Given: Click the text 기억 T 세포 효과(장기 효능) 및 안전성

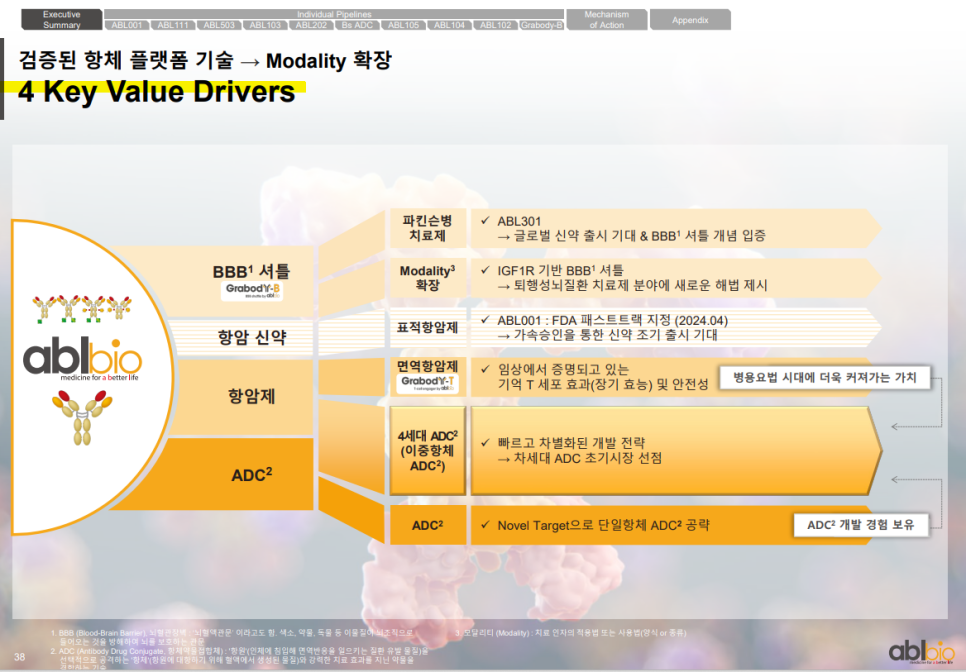Looking at the screenshot, I should pyautogui.click(x=603, y=384).
